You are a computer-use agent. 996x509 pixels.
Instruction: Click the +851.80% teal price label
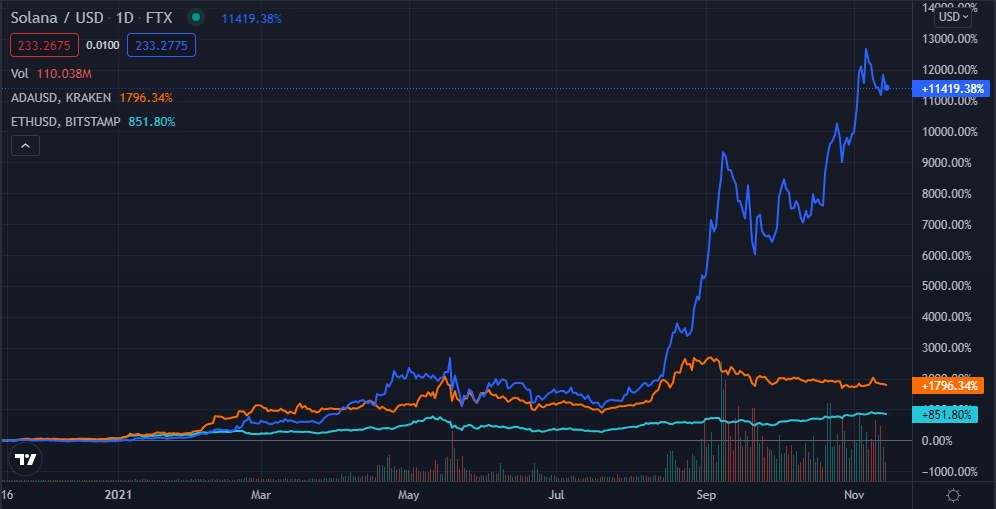click(945, 414)
